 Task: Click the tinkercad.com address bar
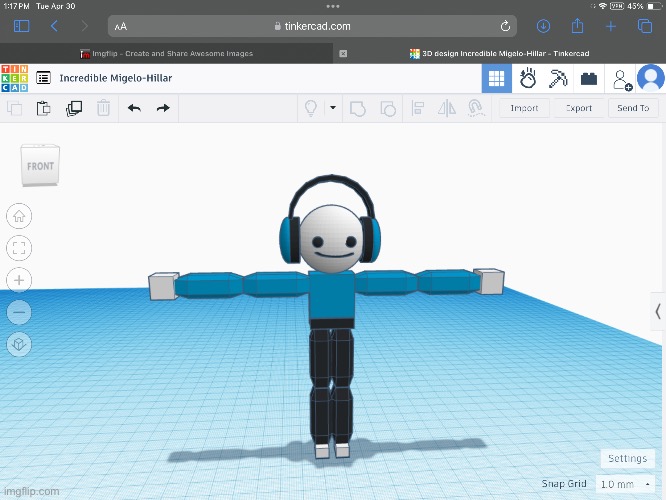[x=312, y=26]
